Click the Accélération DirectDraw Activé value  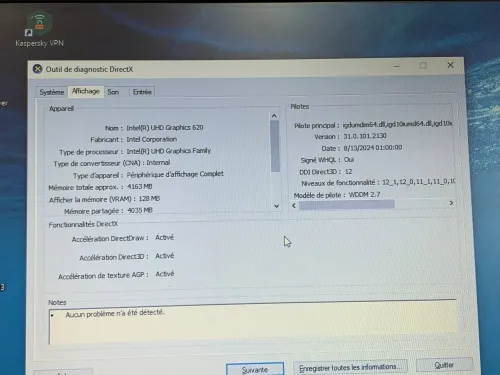pos(165,237)
